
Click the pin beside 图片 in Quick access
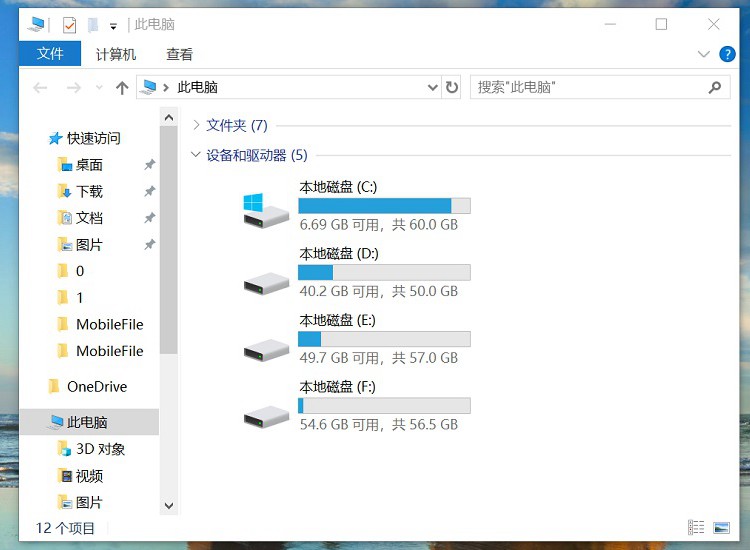coord(150,245)
